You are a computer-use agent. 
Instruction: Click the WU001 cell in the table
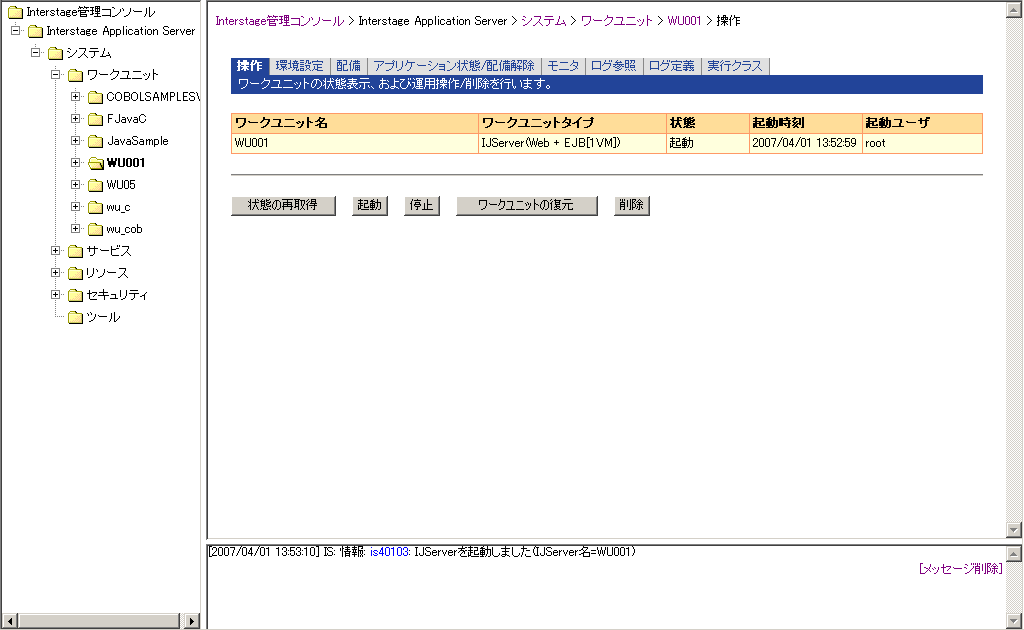point(355,144)
